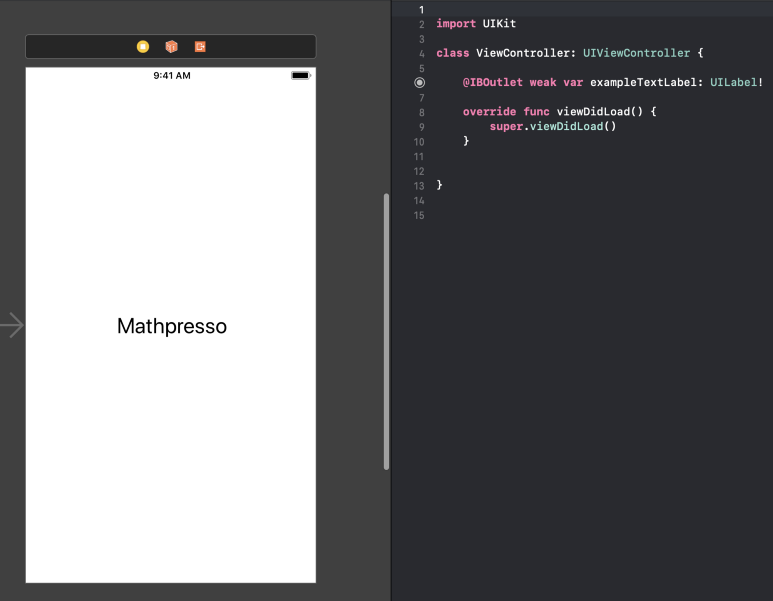Image resolution: width=773 pixels, height=601 pixels.
Task: Click the canvas vertical scrollbar
Action: [386, 330]
